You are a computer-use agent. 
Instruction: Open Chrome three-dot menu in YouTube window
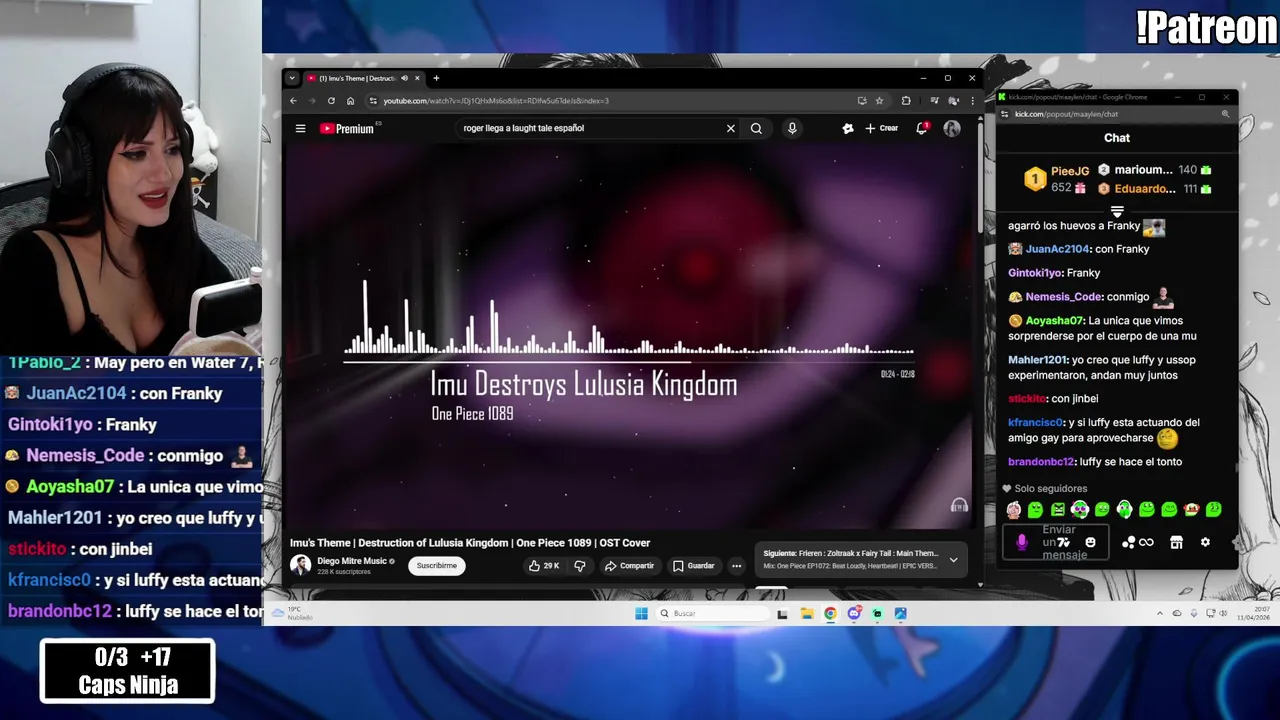(x=972, y=101)
